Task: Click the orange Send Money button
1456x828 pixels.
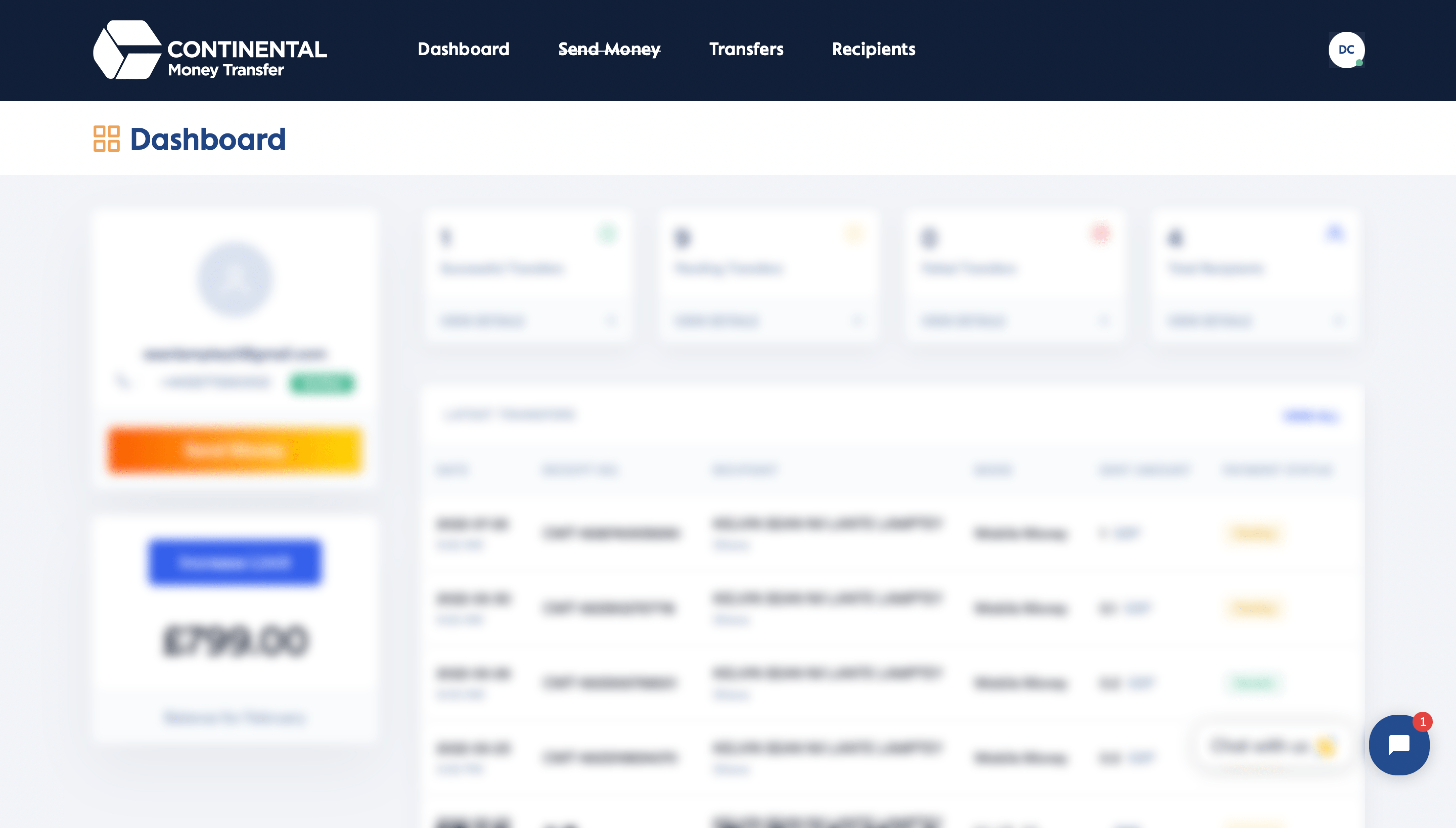Action: click(235, 450)
